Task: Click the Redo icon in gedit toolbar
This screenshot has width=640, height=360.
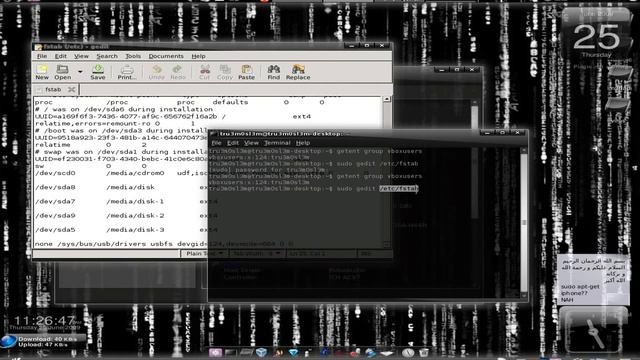Action: [178, 72]
